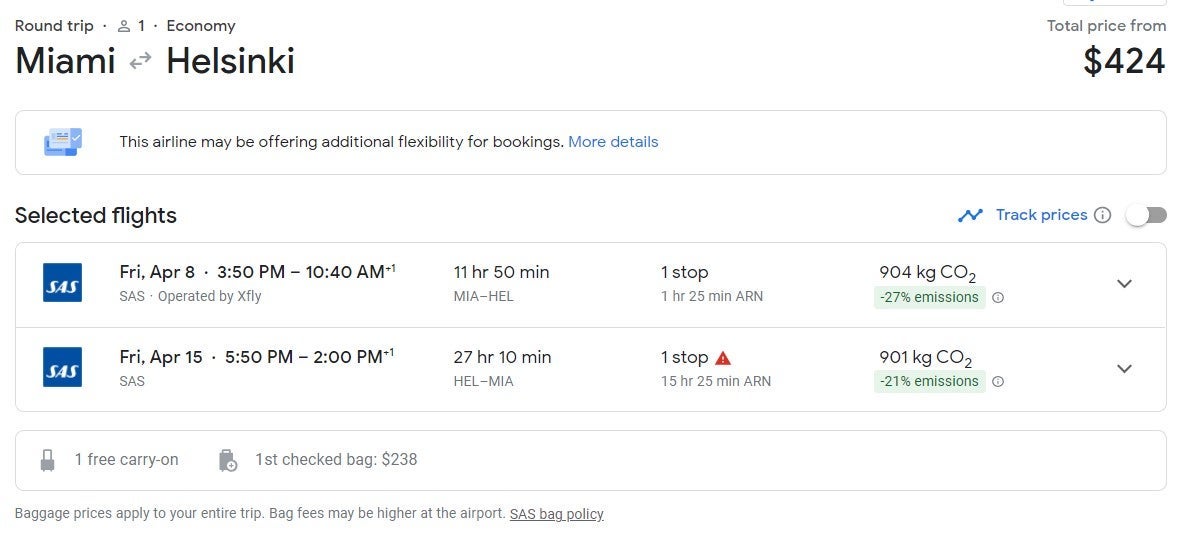Click info icon beside -27% emissions
Viewport: 1188px width, 535px height.
click(x=998, y=297)
